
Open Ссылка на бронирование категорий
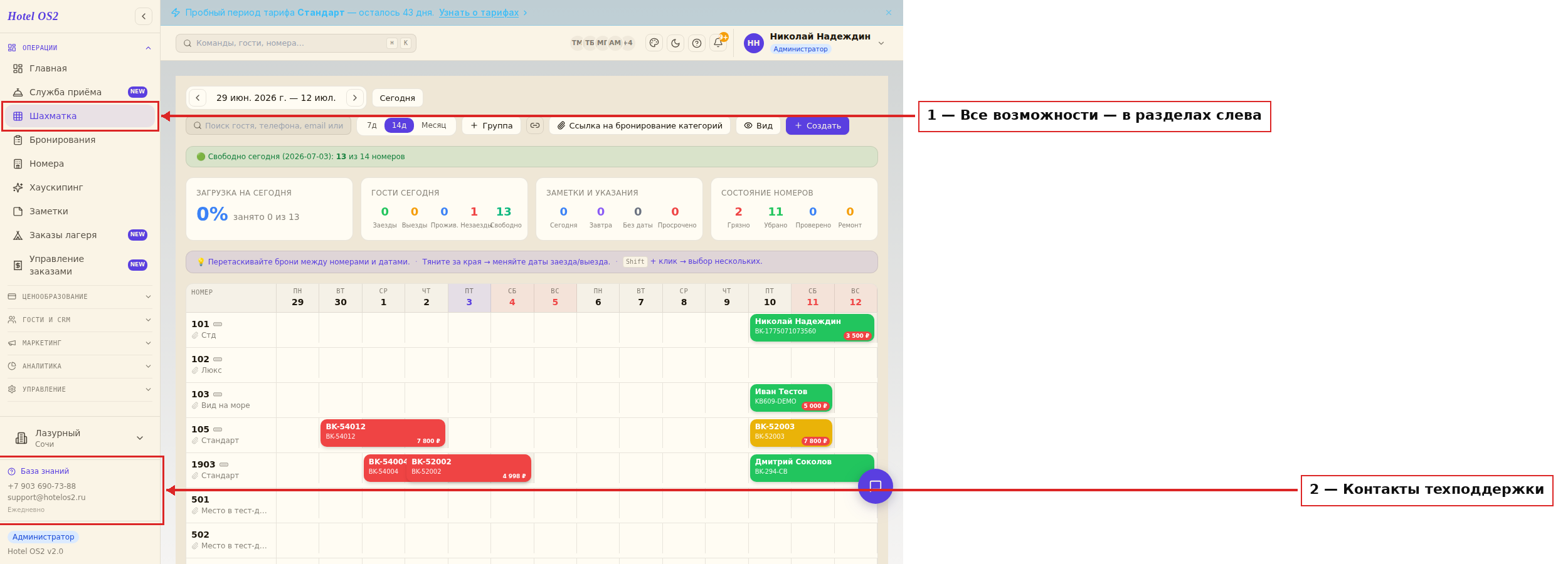(640, 125)
